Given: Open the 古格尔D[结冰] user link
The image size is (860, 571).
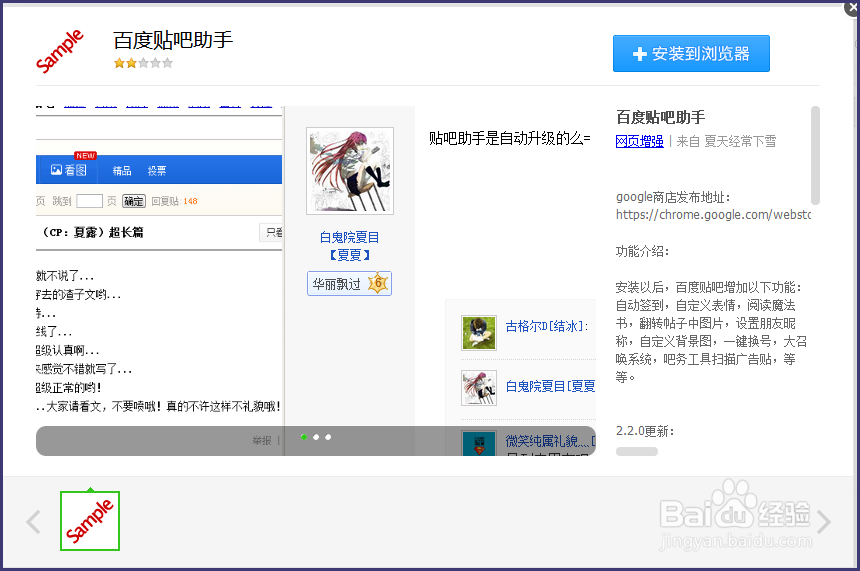Looking at the screenshot, I should tap(547, 327).
